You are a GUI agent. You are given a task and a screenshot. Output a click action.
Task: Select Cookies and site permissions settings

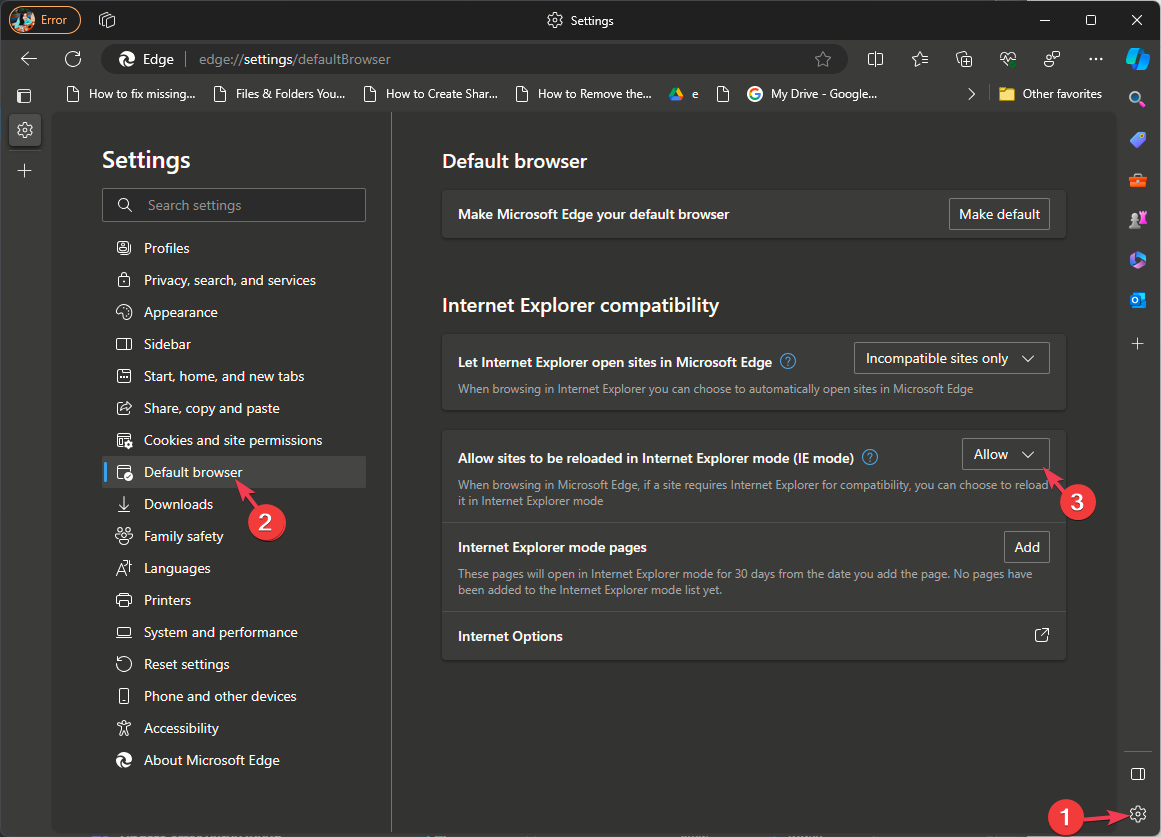click(x=232, y=439)
